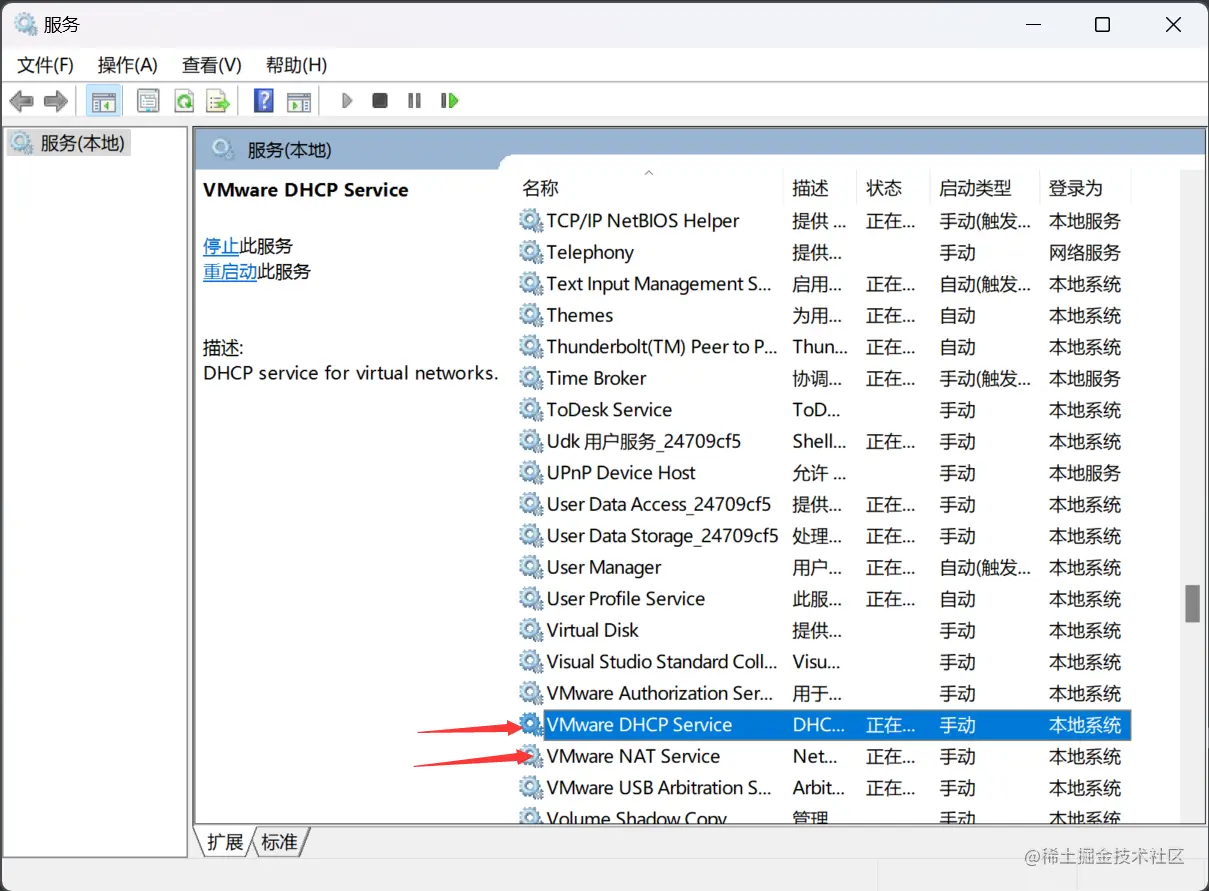1209x891 pixels.
Task: Click the gear icon beside UPnP Device Host
Action: (x=531, y=473)
